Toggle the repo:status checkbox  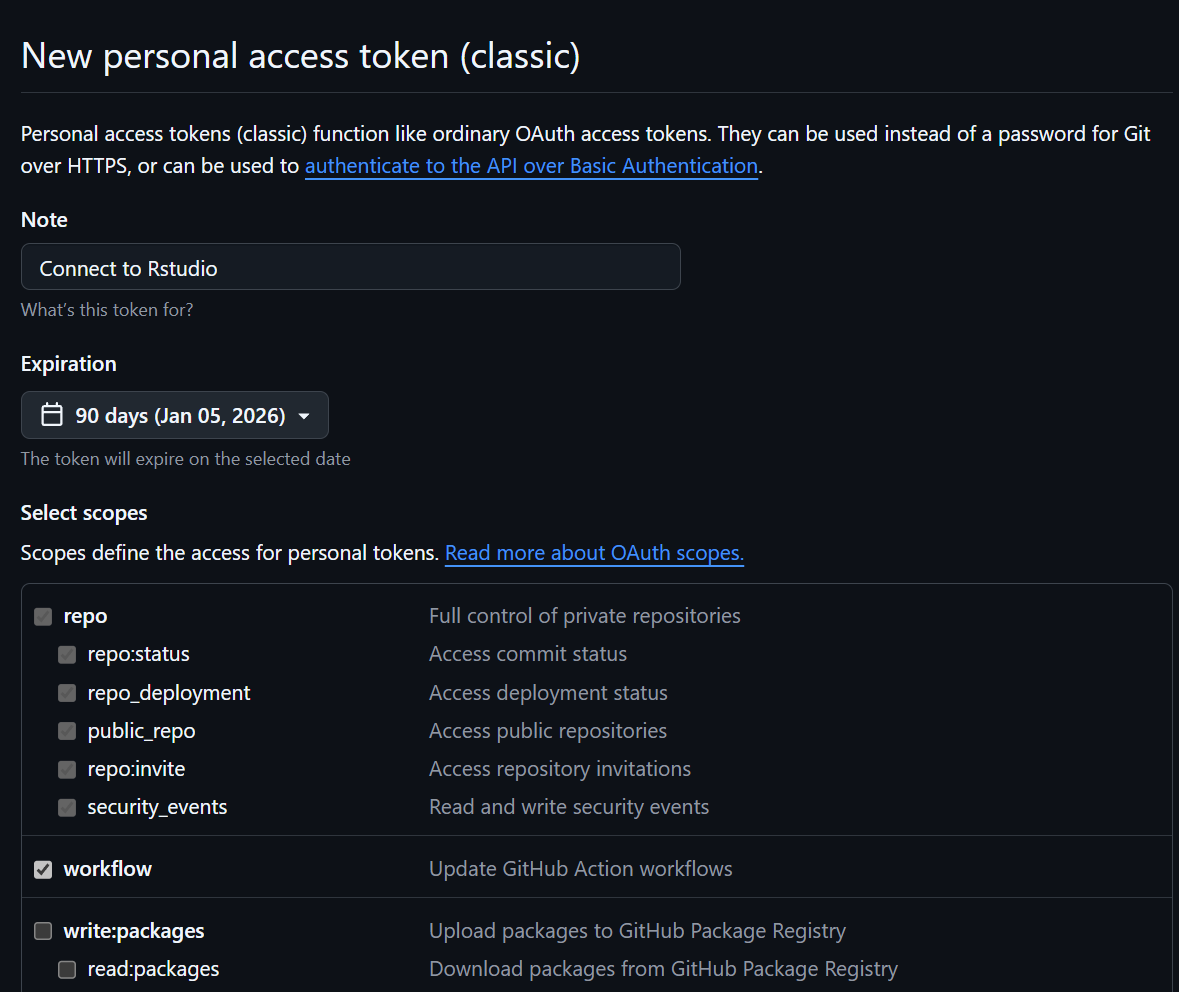[x=67, y=655]
